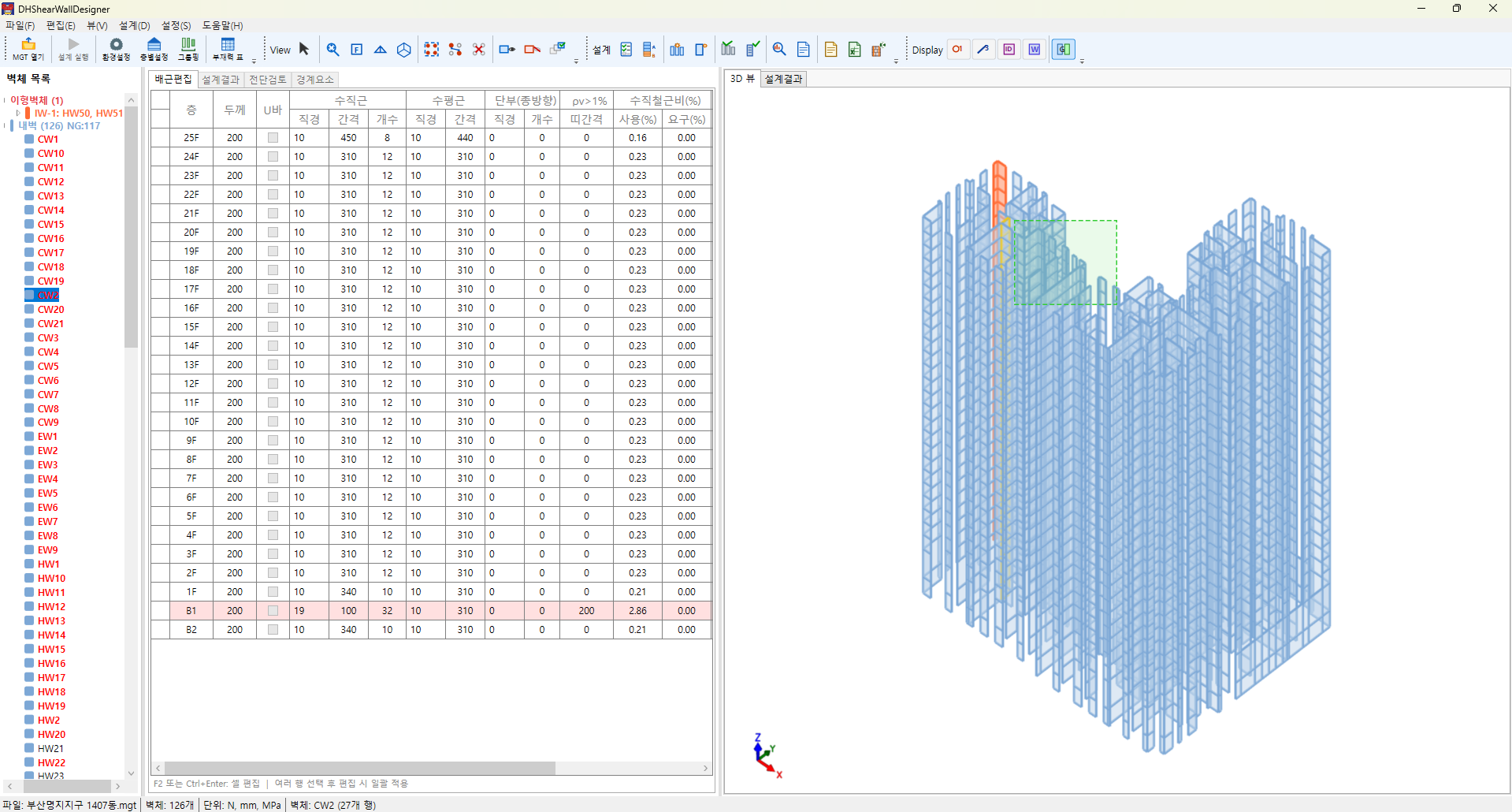
Task: Open overflow arrow after 부재력 표 toolbar
Action: click(x=254, y=61)
